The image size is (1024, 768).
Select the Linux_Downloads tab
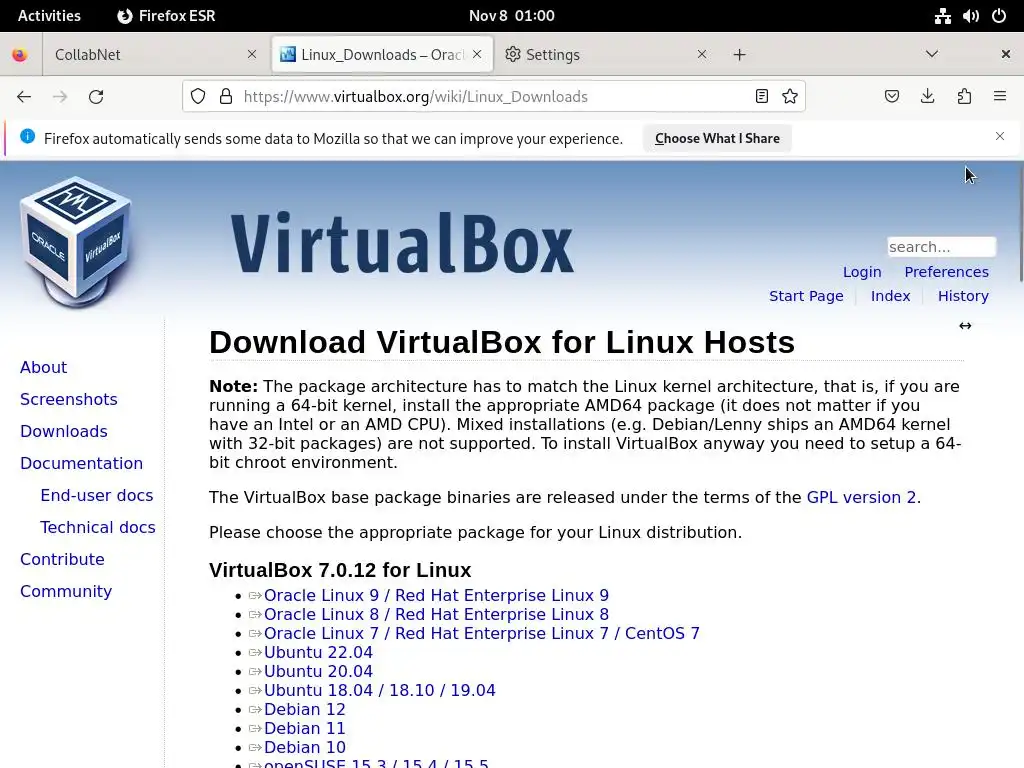point(382,55)
